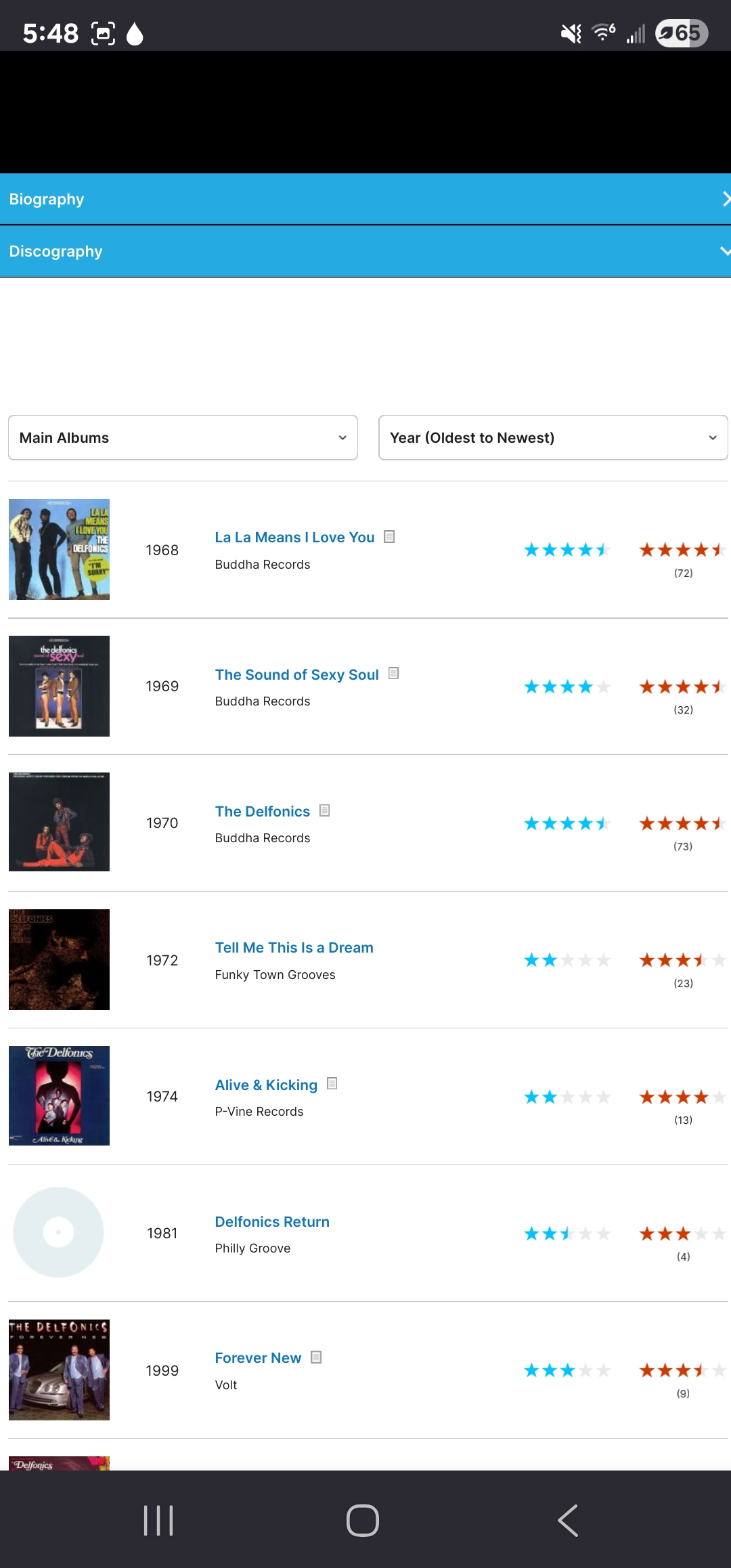Tap the Android home button

363,1521
